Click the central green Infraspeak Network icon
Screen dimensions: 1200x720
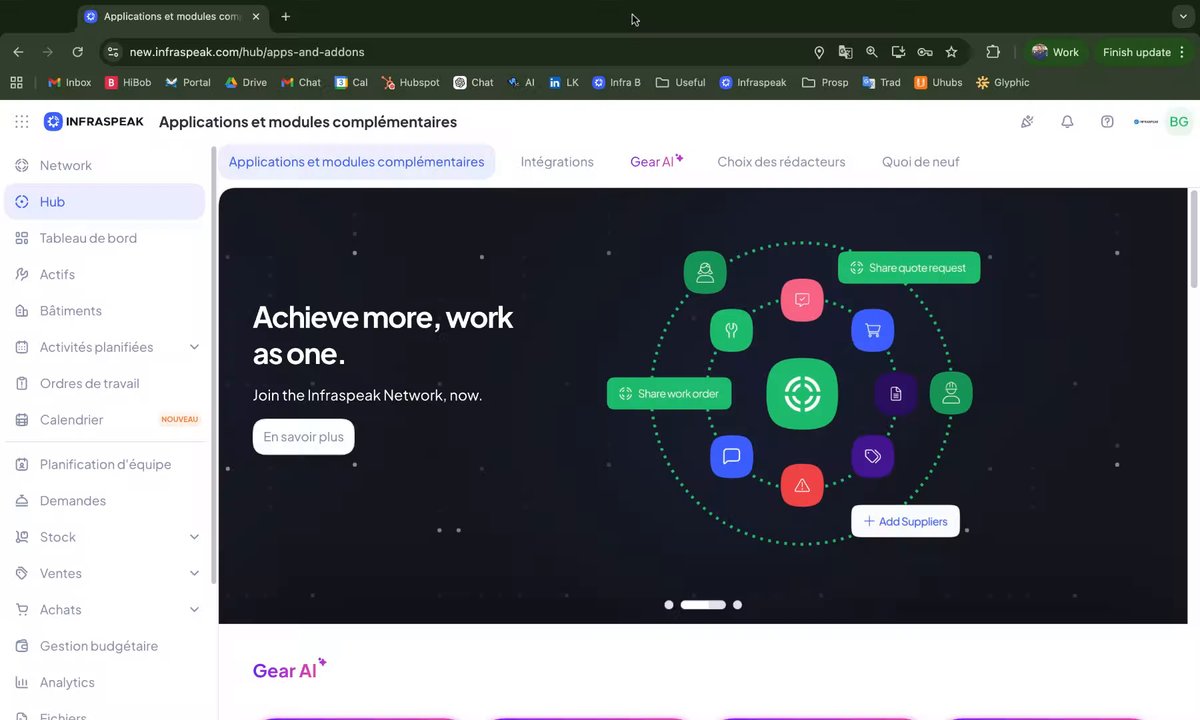[802, 394]
